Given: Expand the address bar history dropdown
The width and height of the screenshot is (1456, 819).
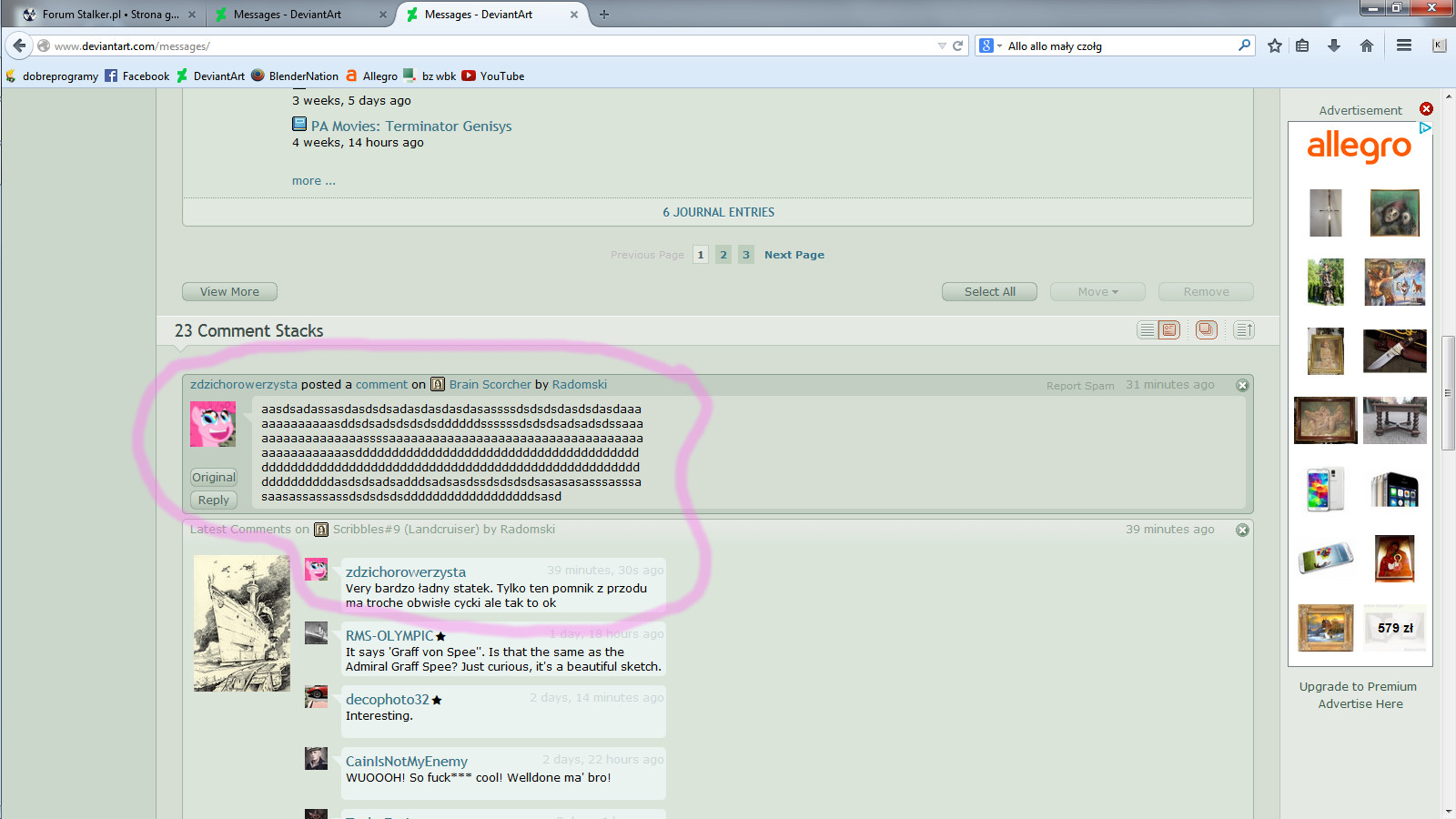Looking at the screenshot, I should point(942,45).
